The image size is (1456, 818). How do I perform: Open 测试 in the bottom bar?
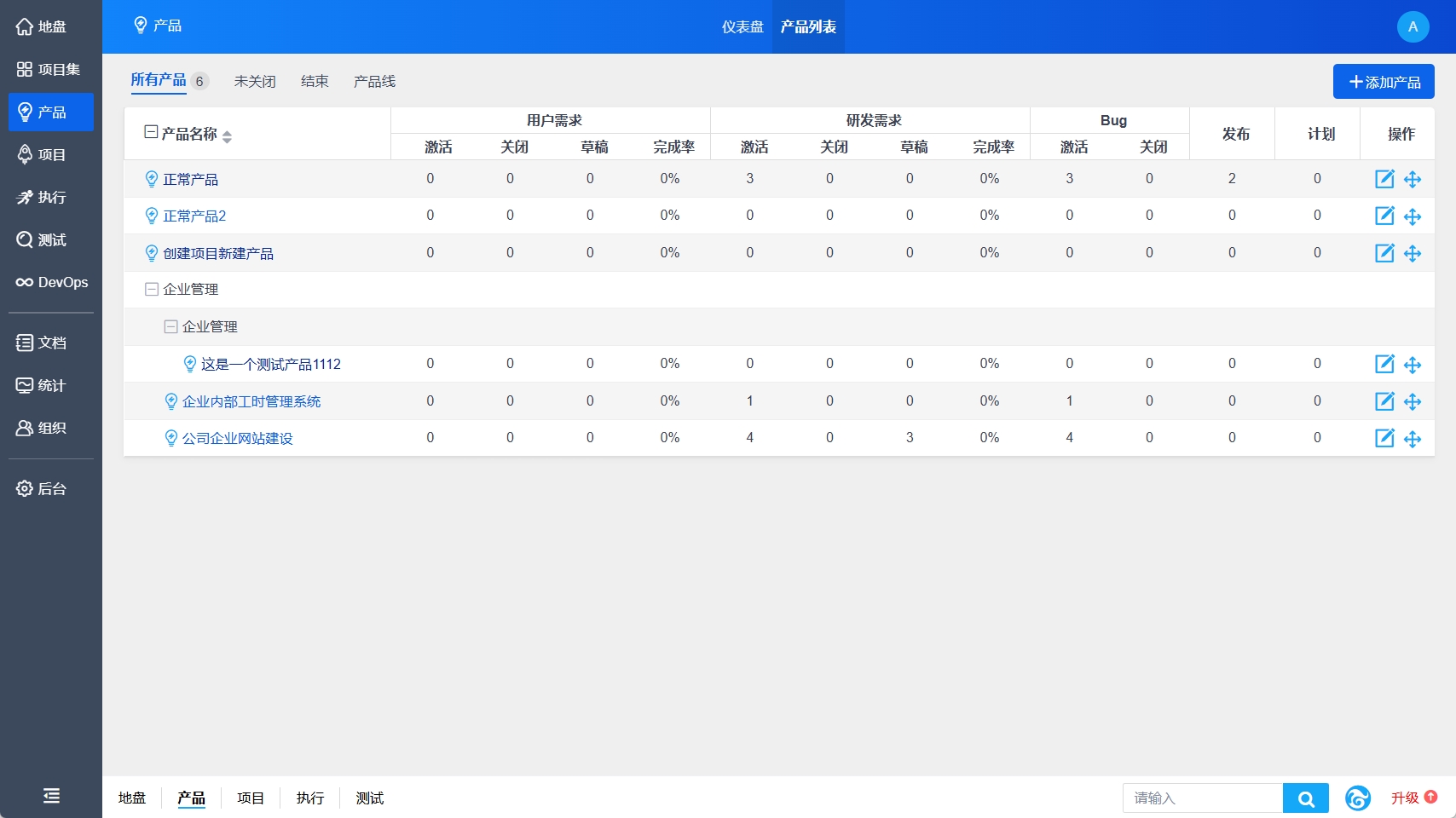coord(370,798)
